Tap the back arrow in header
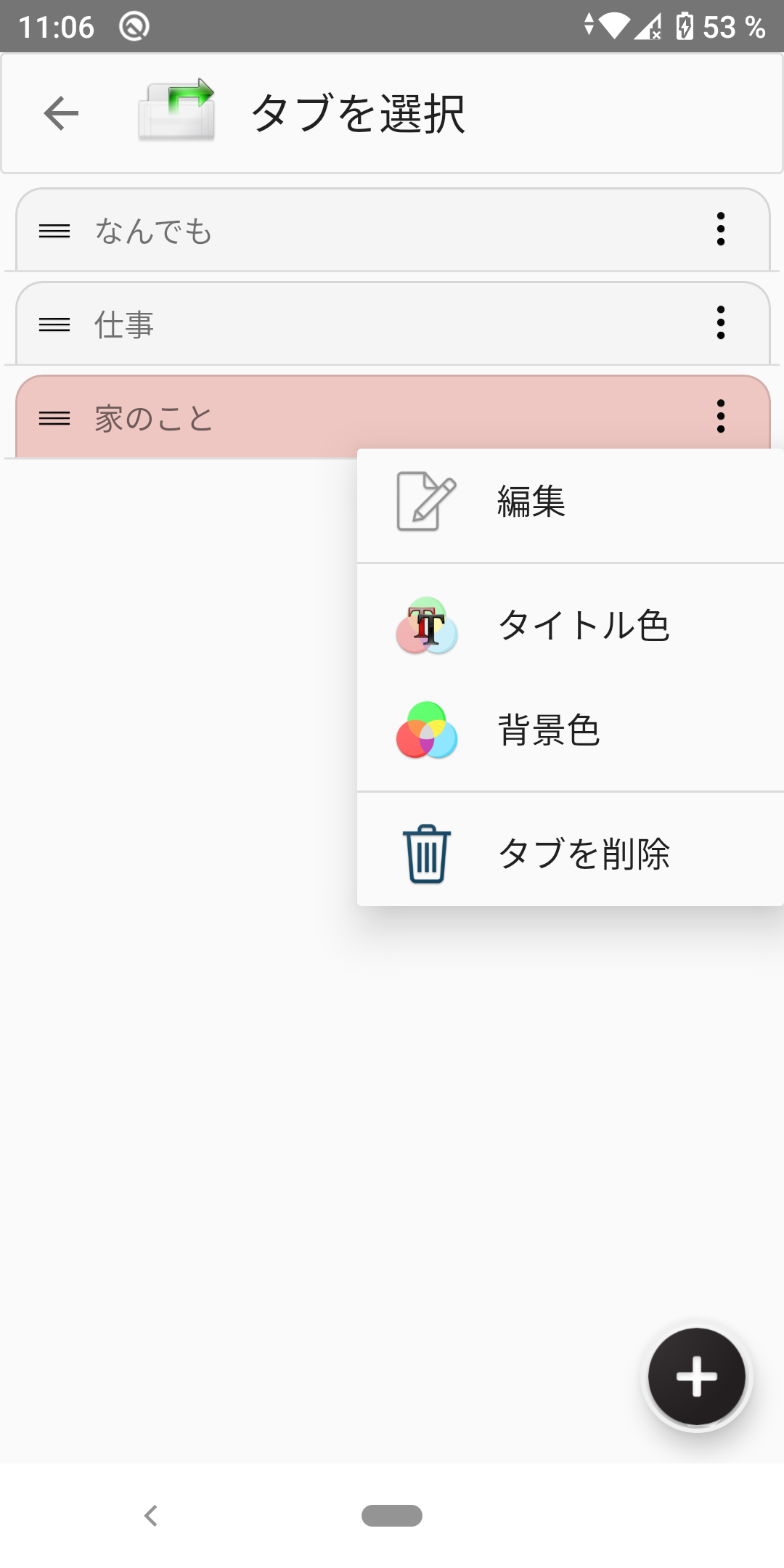 (61, 113)
